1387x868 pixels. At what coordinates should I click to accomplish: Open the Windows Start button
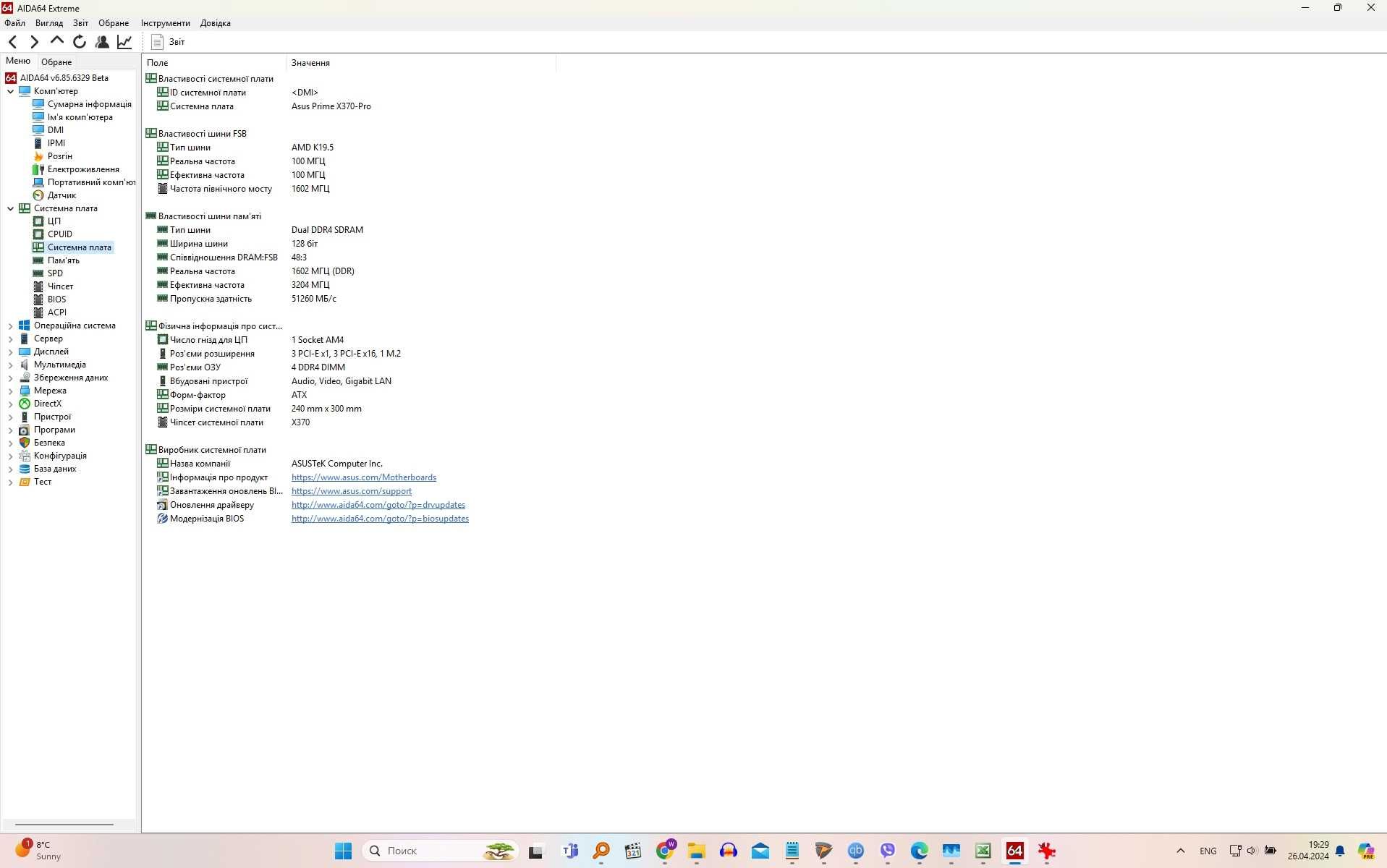pos(343,851)
